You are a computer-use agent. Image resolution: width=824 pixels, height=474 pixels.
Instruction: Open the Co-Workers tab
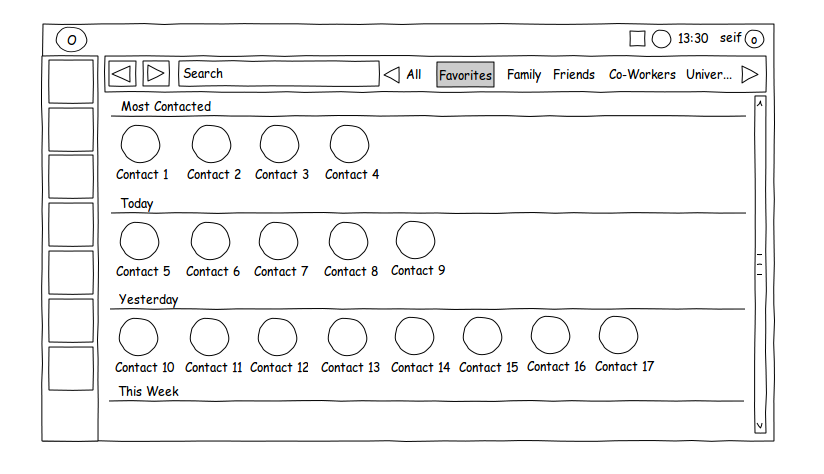click(x=642, y=74)
